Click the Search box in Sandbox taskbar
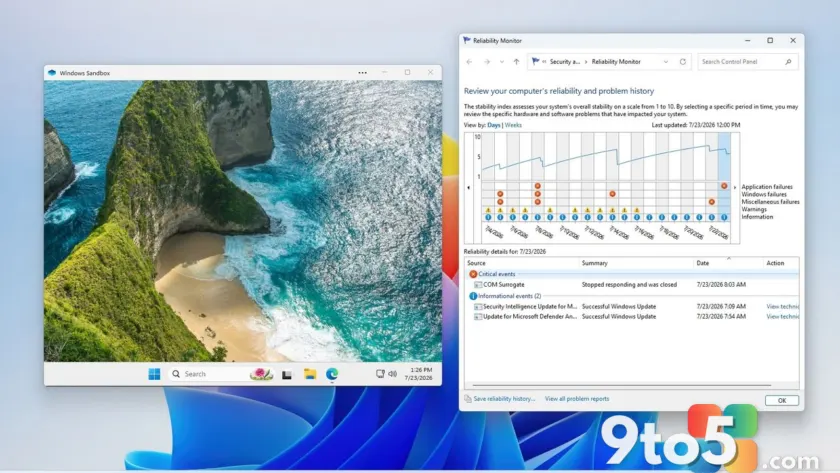 (x=221, y=374)
